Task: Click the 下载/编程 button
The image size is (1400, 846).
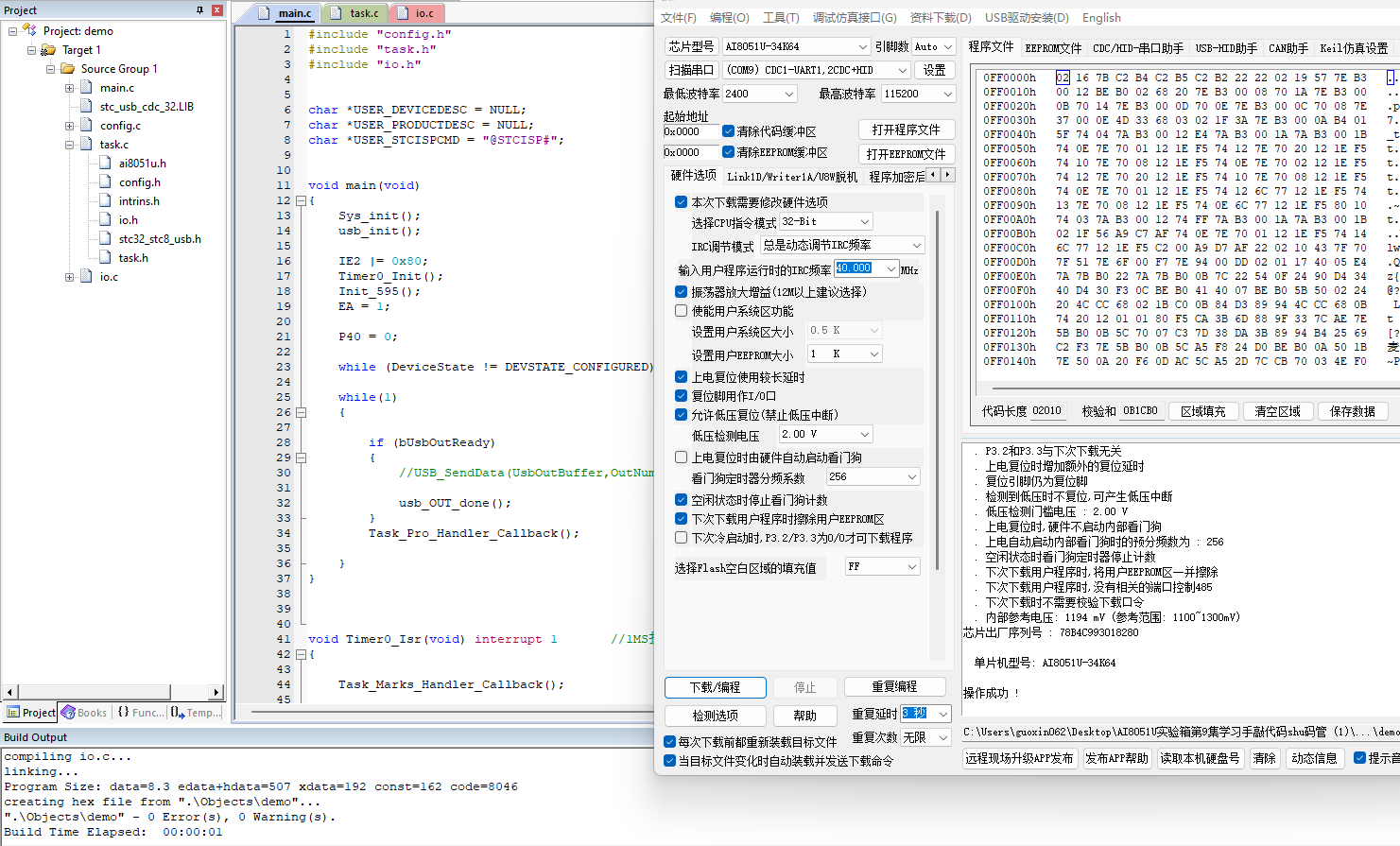Action: 715,687
